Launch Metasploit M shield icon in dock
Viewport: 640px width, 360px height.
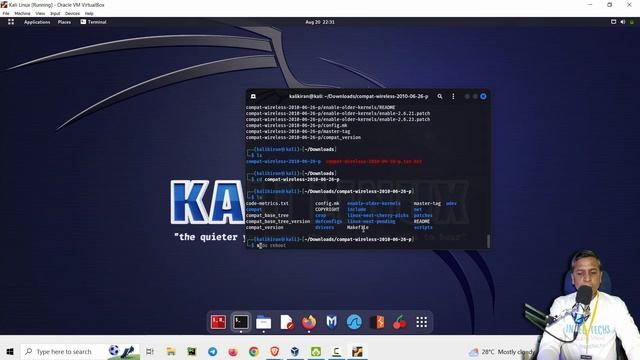(331, 322)
